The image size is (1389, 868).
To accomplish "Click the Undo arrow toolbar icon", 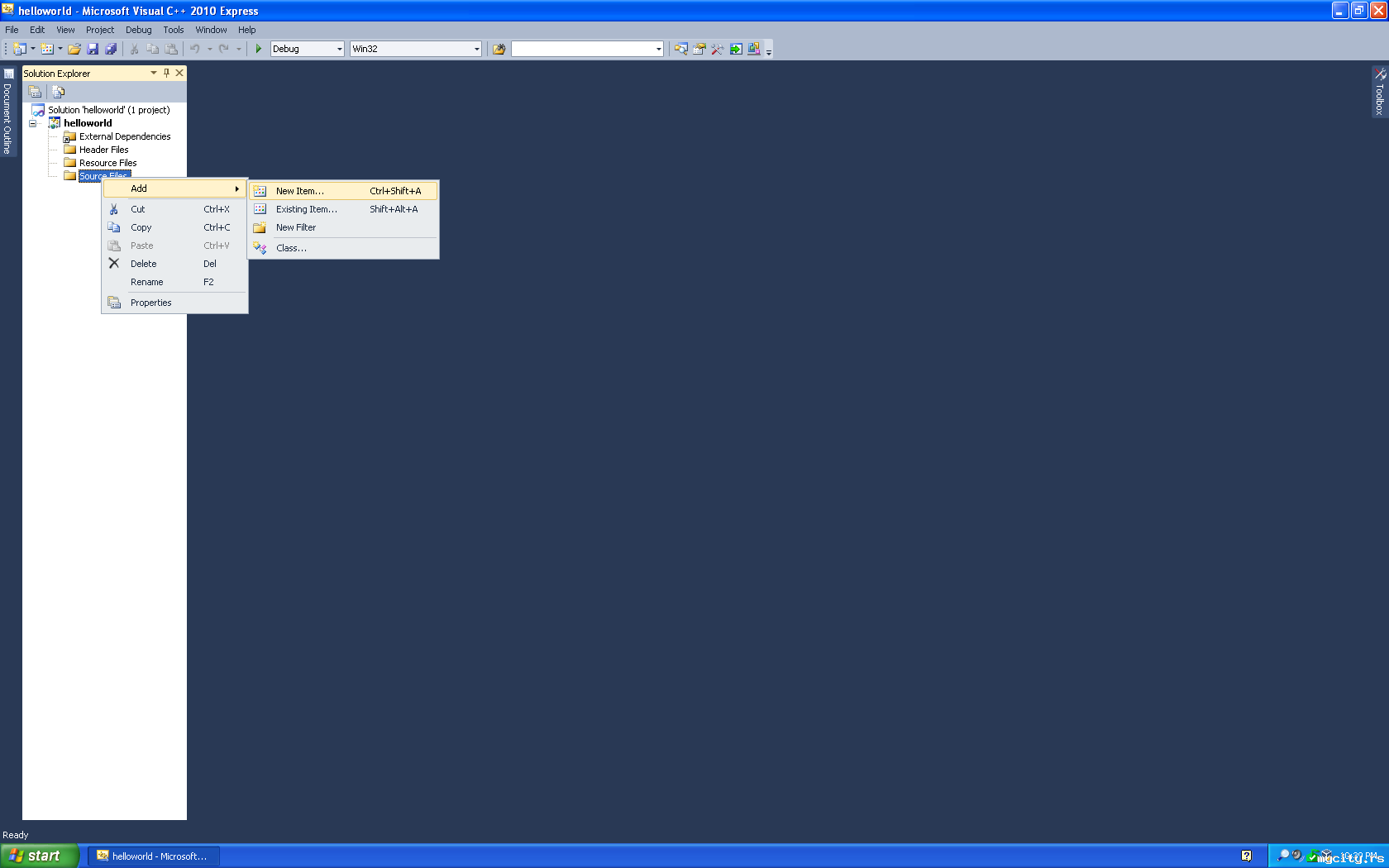I will coord(195,49).
